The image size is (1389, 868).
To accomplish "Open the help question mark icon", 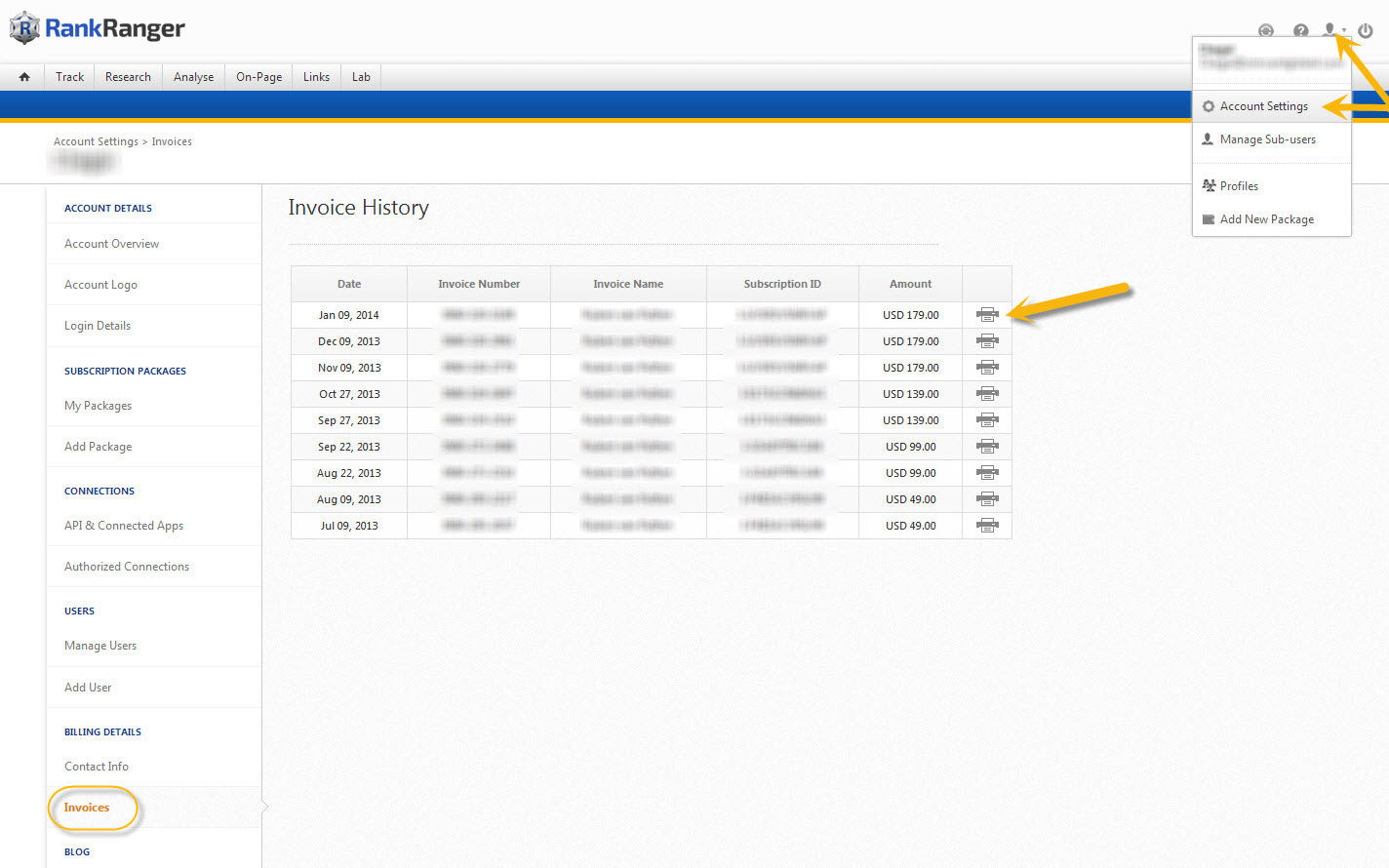I will [1300, 31].
